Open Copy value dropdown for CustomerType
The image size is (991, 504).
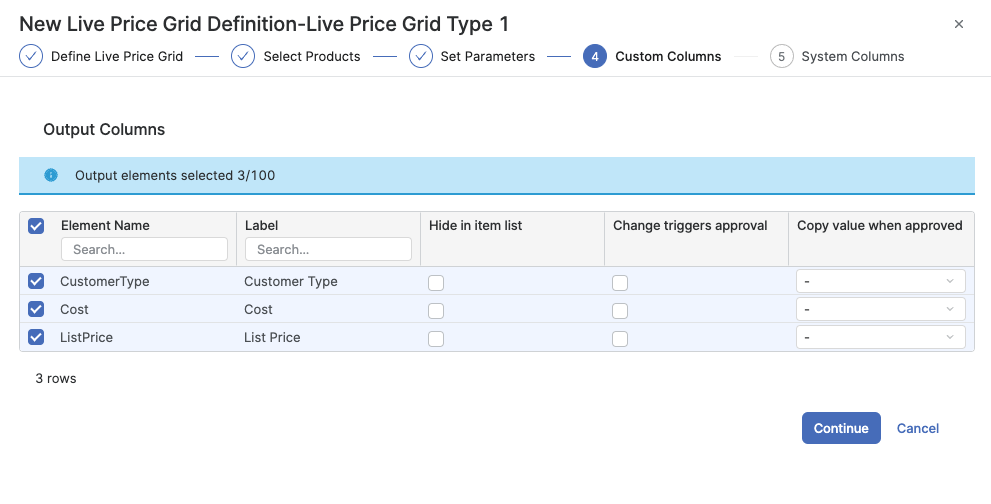pos(880,282)
